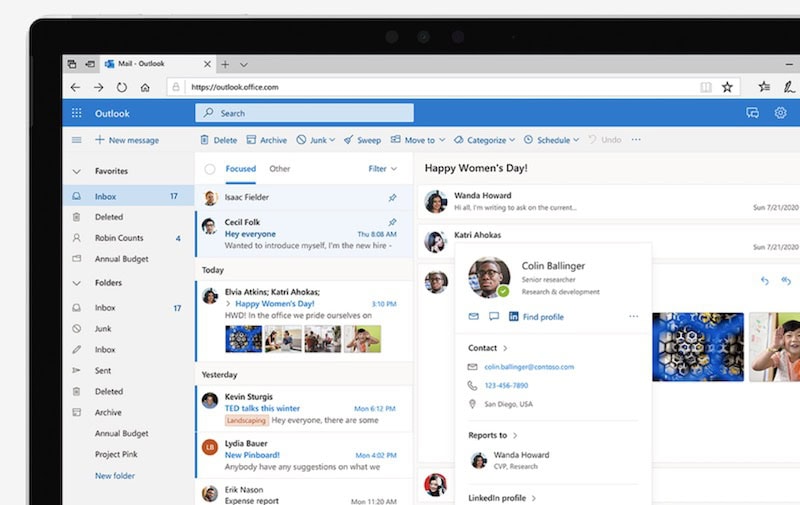Open Outlook settings gear icon
Screen dimensions: 800x505
coord(780,113)
